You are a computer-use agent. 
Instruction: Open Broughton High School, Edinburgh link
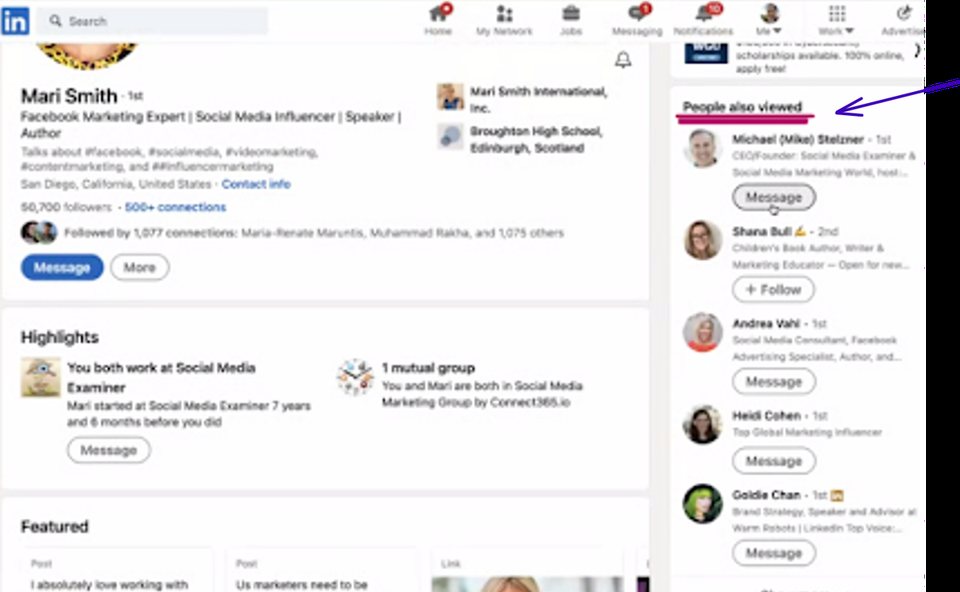coord(536,140)
